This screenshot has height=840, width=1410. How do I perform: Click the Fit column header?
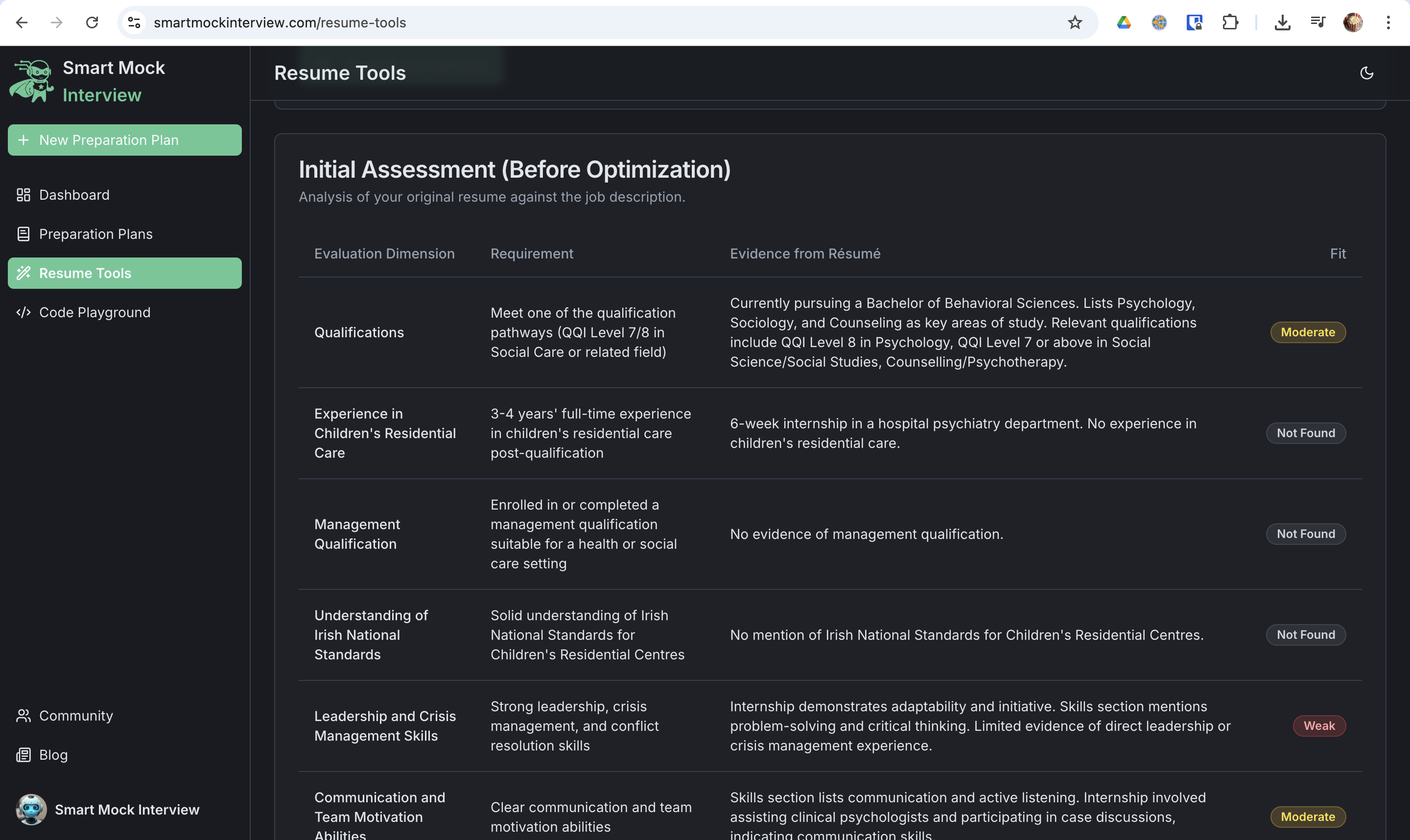point(1338,254)
